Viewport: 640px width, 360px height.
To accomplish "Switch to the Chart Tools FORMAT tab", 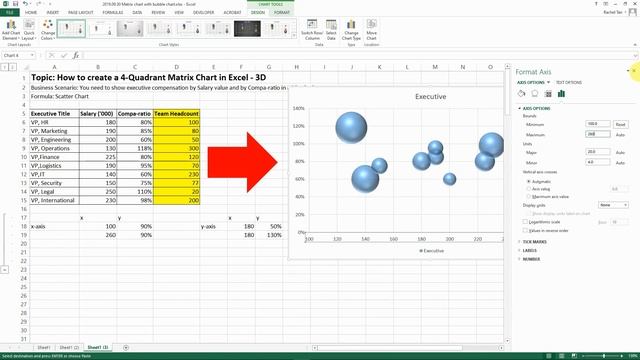I will [x=282, y=13].
